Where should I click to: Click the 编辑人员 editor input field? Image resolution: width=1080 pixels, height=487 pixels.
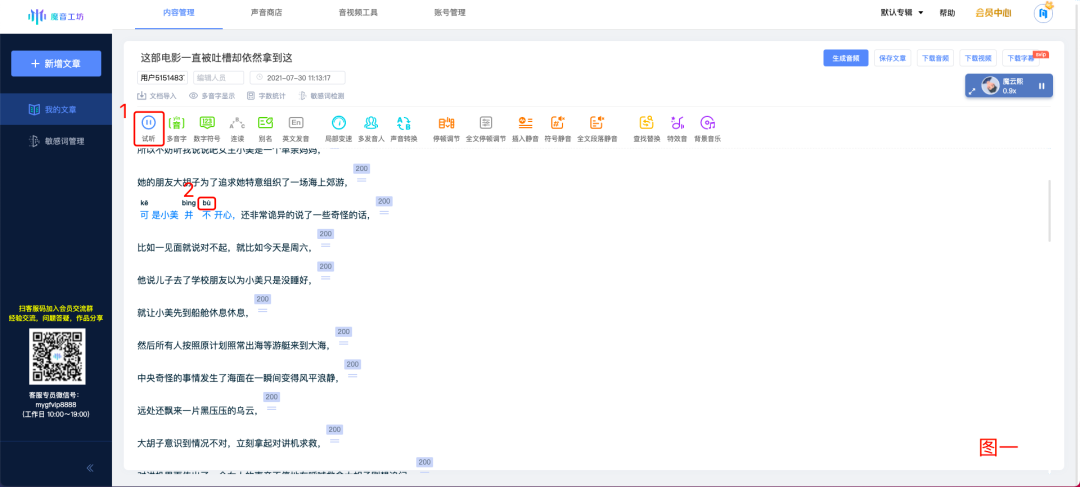[217, 77]
